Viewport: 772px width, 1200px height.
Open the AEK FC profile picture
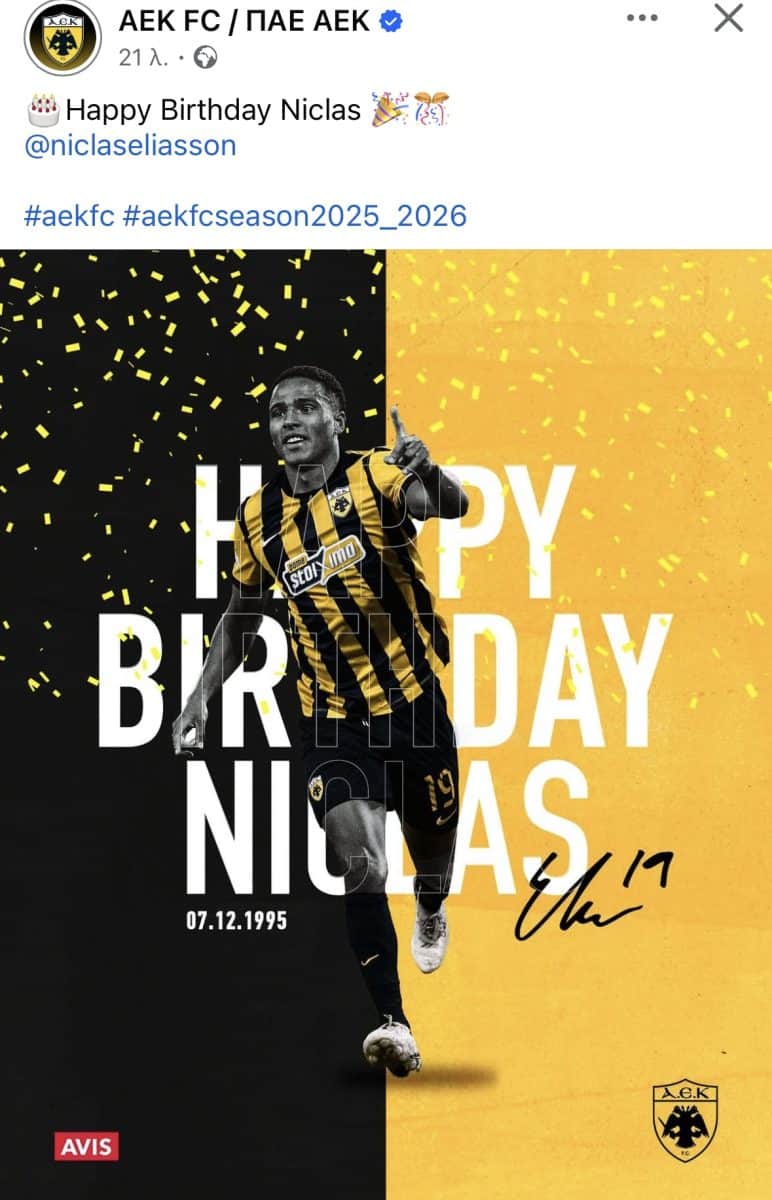tap(63, 38)
